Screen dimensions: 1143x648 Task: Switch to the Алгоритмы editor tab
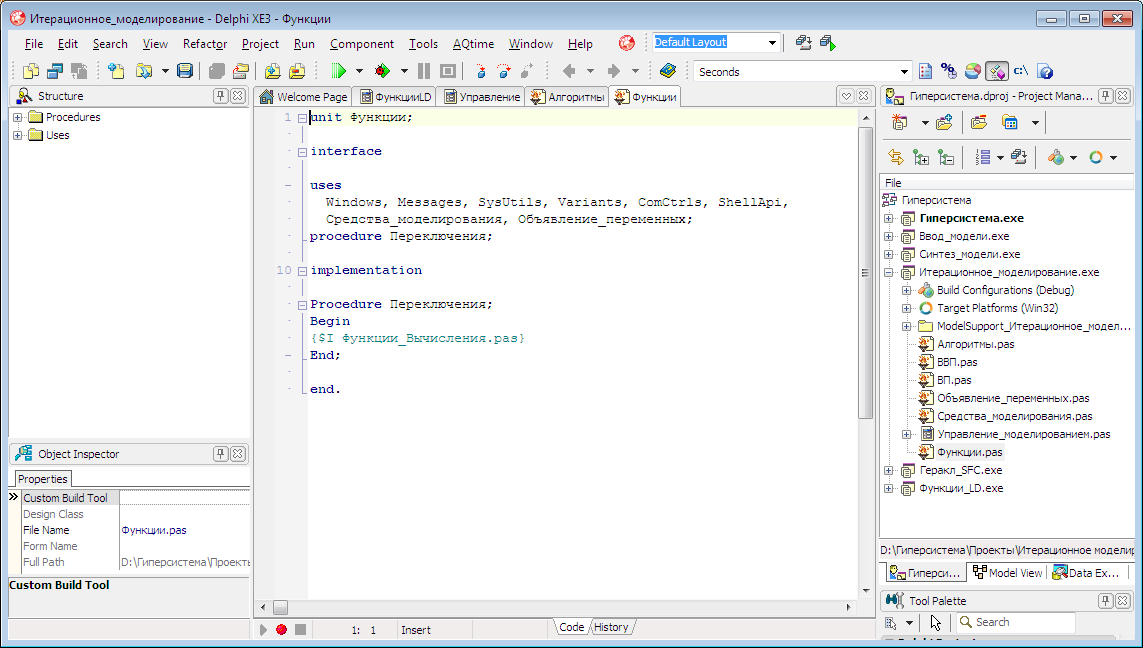click(567, 97)
